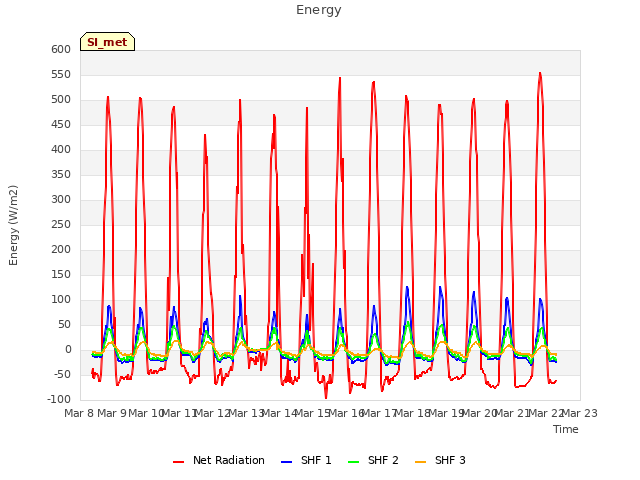Click the 450 y-axis tick label

click(x=61, y=124)
